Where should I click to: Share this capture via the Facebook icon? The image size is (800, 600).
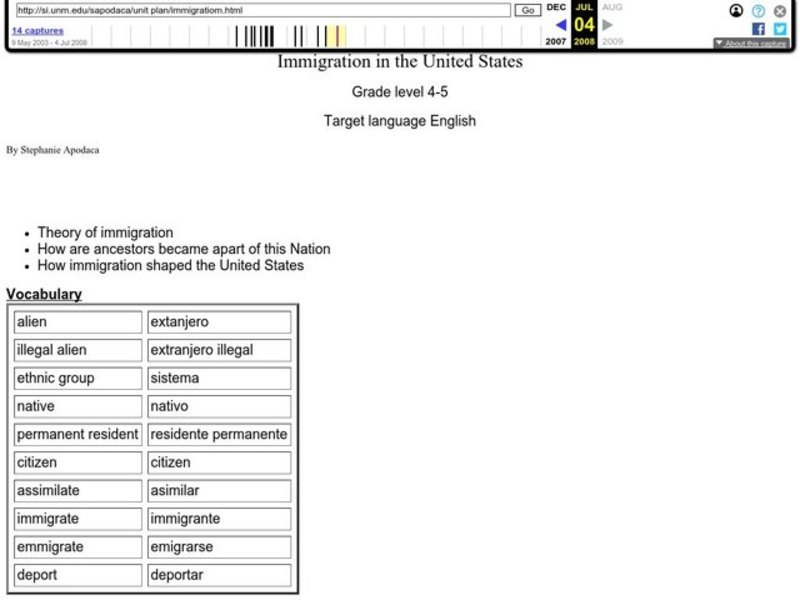pyautogui.click(x=759, y=28)
